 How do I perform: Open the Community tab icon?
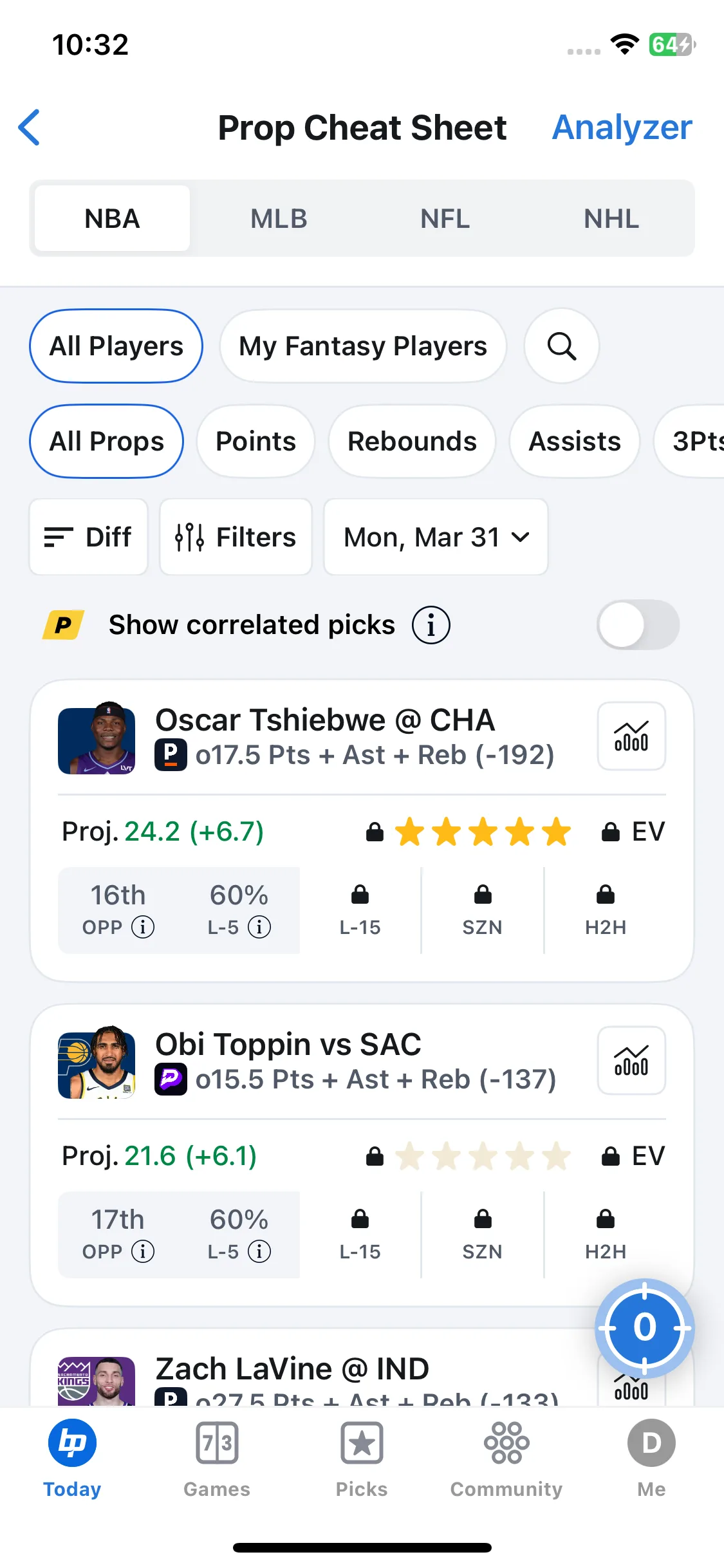pyautogui.click(x=506, y=1443)
